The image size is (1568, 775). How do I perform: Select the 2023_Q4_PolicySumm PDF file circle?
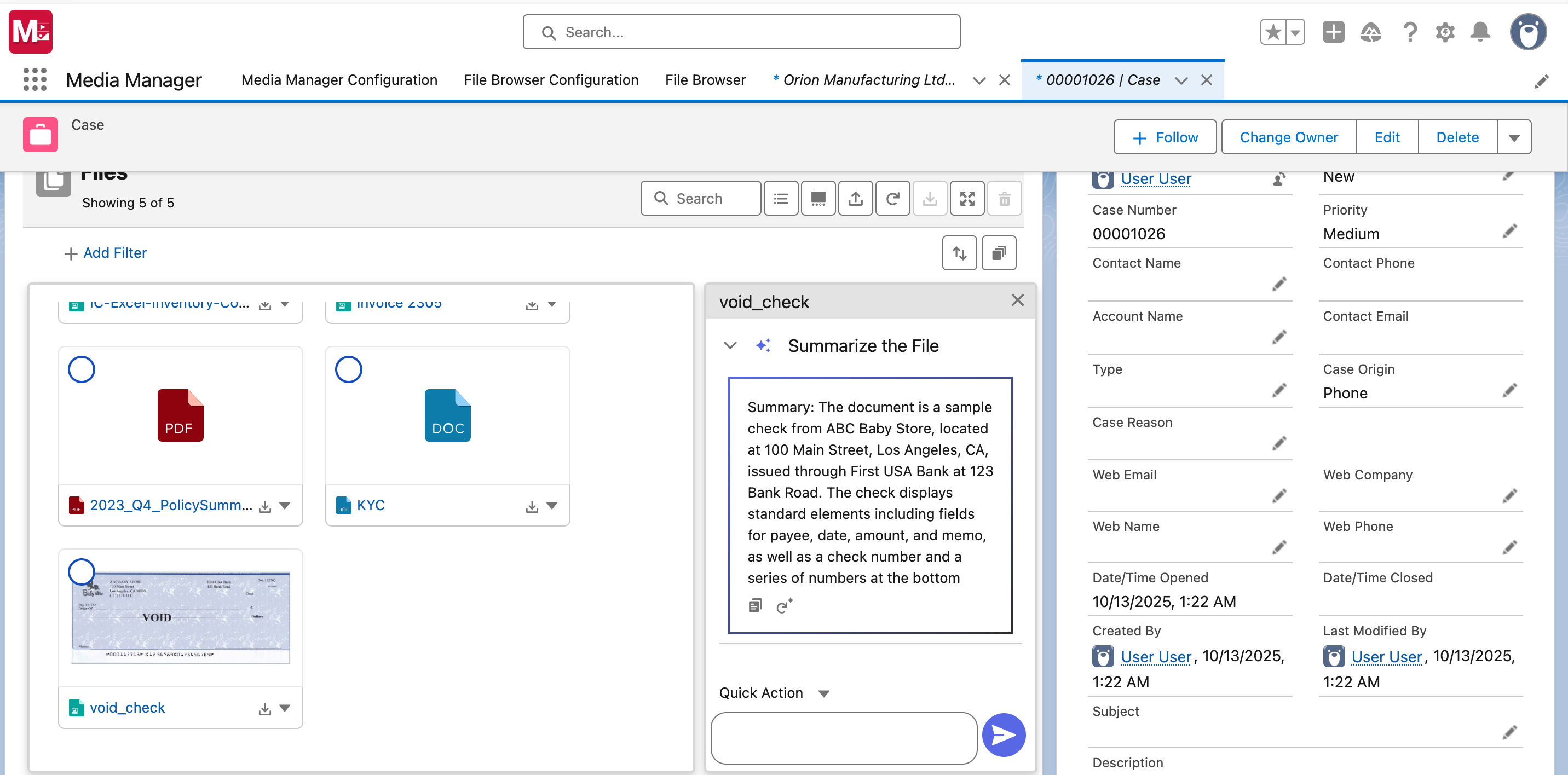(x=82, y=369)
